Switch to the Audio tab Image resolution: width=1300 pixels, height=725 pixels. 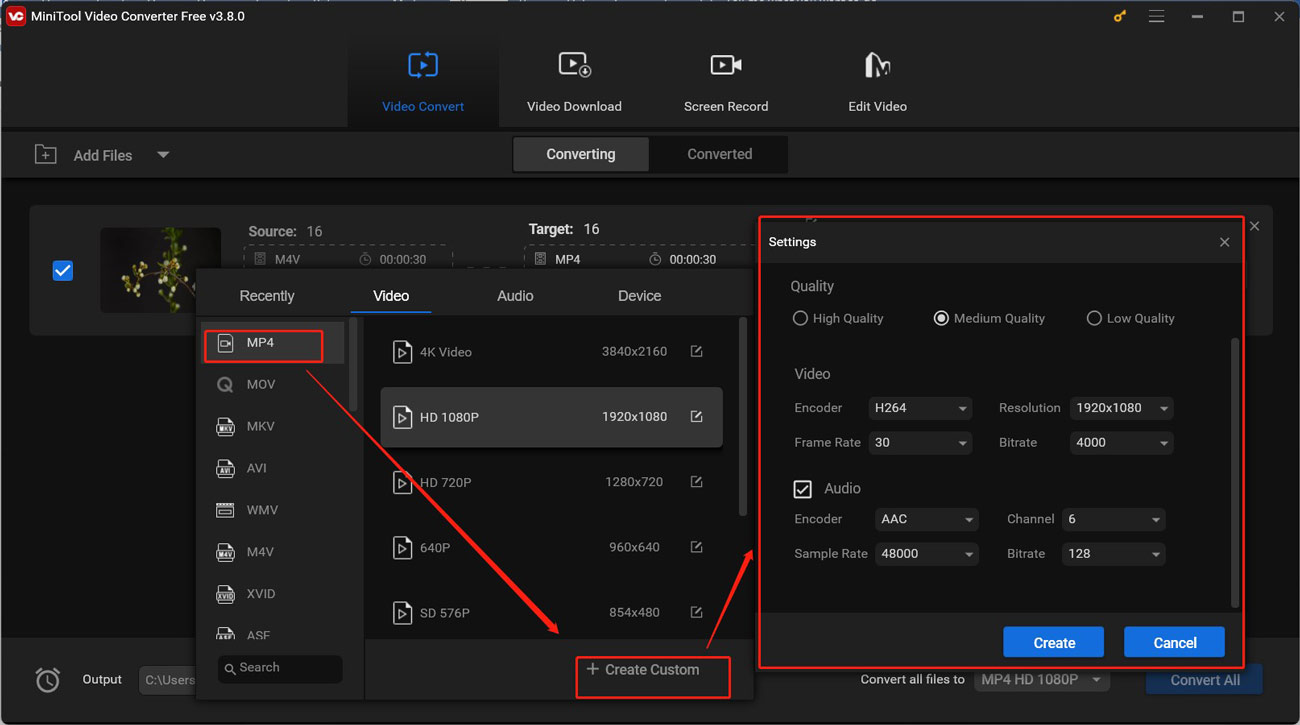(x=515, y=296)
